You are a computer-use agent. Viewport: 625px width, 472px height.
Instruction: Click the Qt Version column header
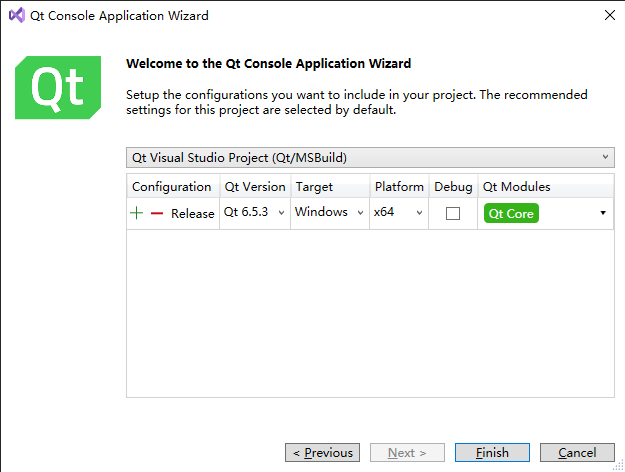(x=255, y=186)
